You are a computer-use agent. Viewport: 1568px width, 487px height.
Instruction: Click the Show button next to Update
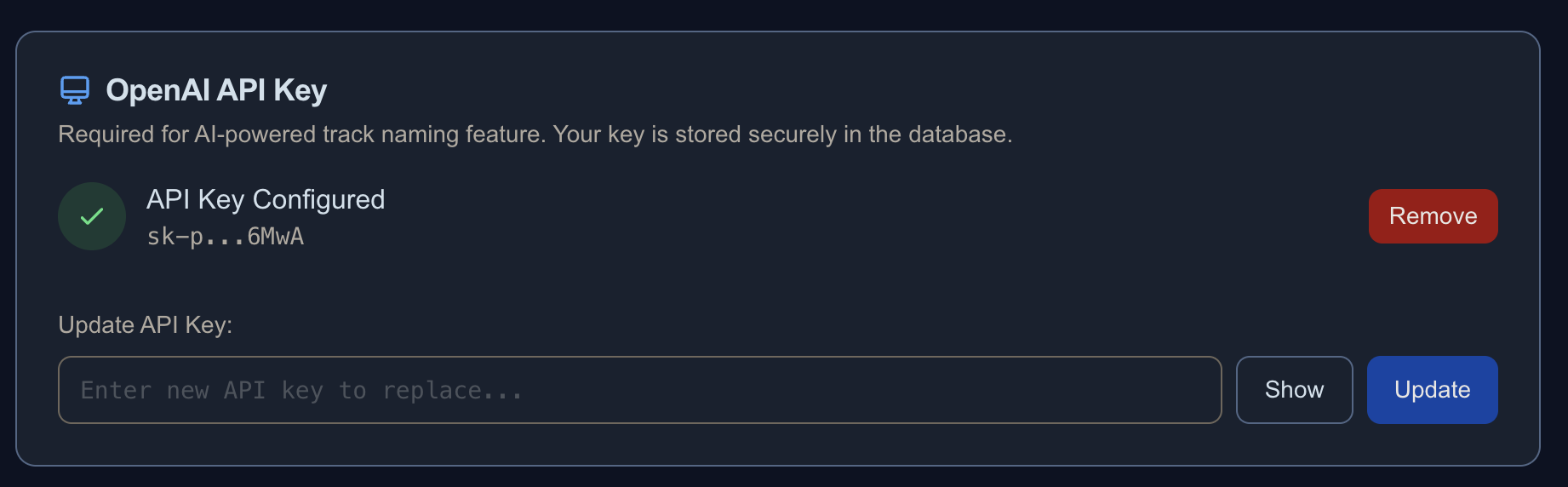click(1294, 390)
